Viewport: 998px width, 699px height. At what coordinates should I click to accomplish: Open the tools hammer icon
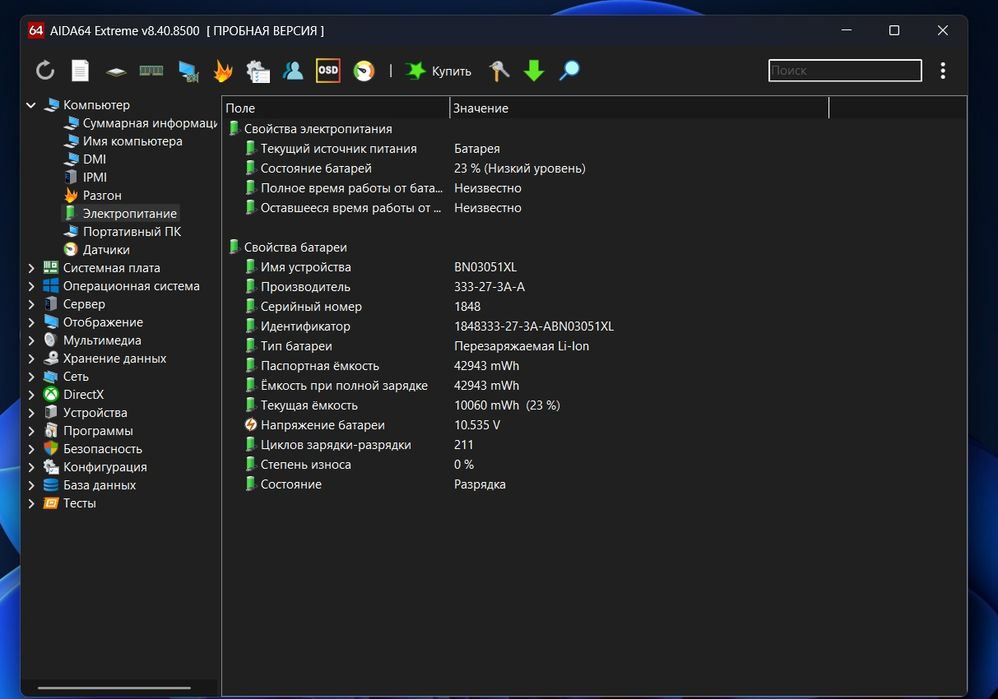click(x=499, y=71)
